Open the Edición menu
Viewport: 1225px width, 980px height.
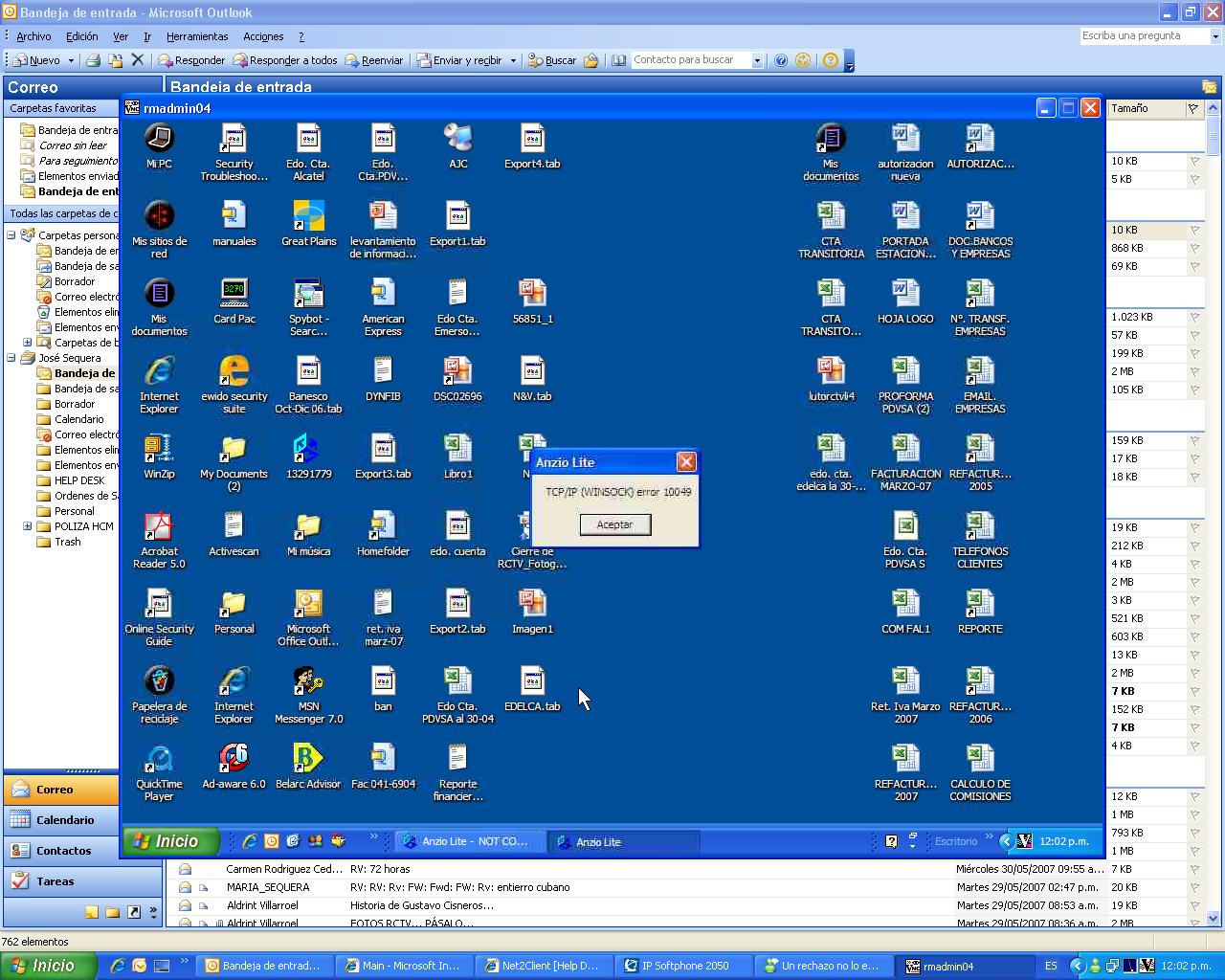[82, 36]
